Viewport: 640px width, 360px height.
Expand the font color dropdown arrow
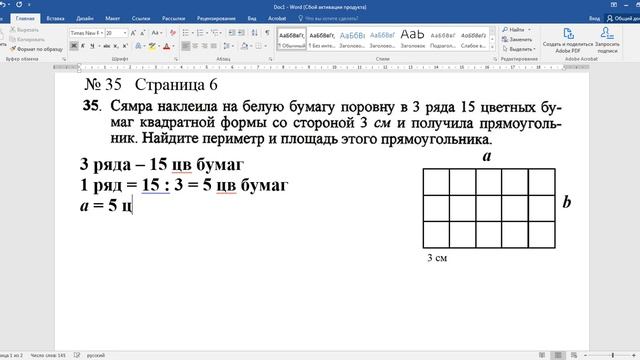pos(173,46)
